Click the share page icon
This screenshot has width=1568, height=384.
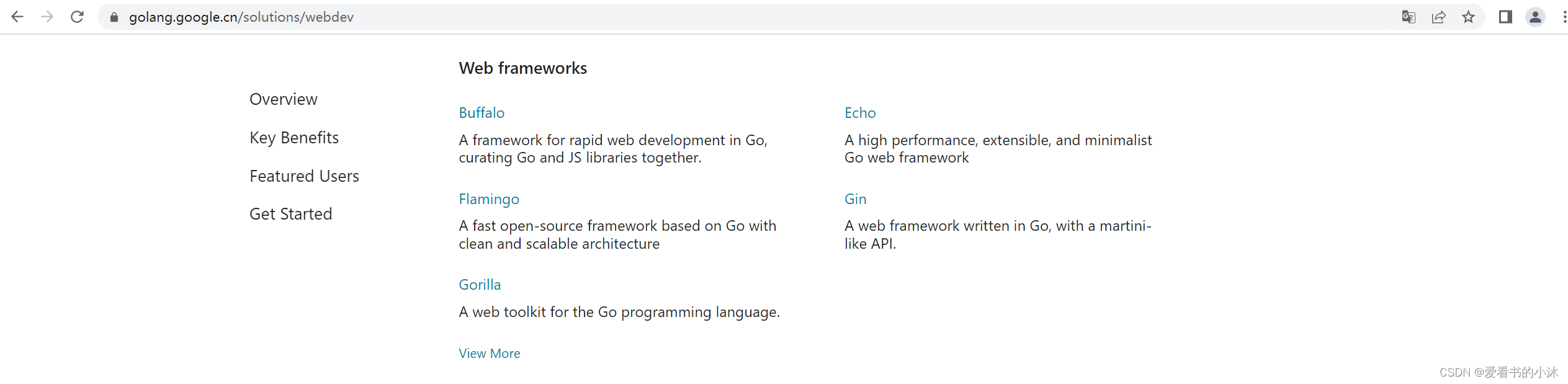(1438, 17)
